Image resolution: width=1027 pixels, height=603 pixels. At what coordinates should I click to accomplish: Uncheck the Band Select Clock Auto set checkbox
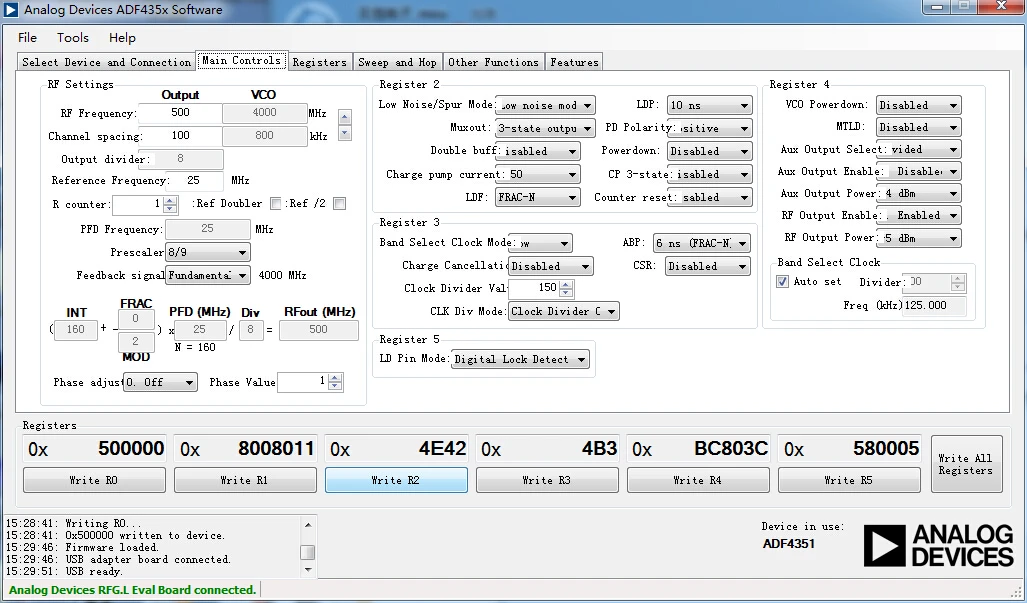[x=782, y=282]
